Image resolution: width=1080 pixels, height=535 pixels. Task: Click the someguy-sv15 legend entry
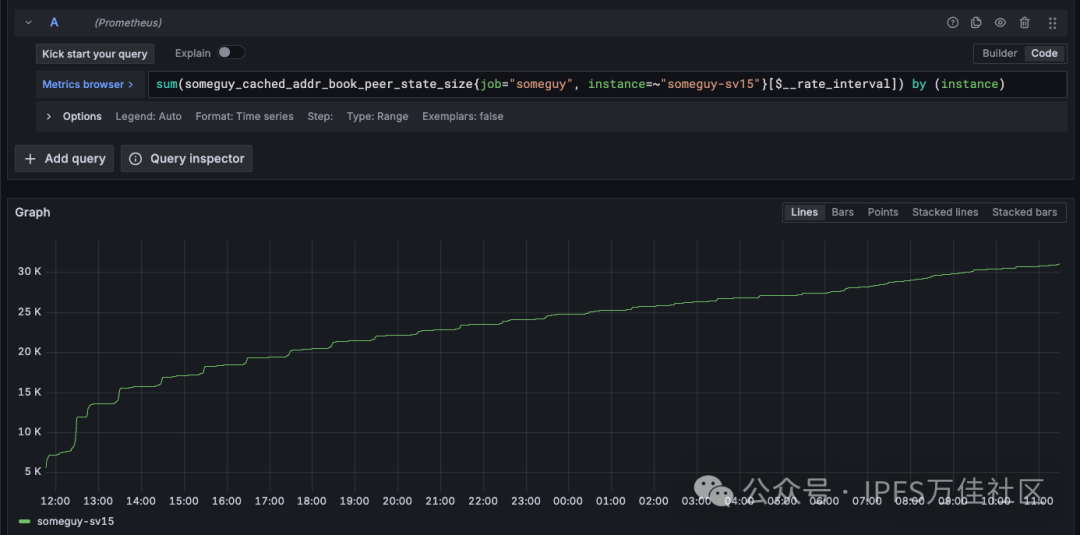click(76, 521)
